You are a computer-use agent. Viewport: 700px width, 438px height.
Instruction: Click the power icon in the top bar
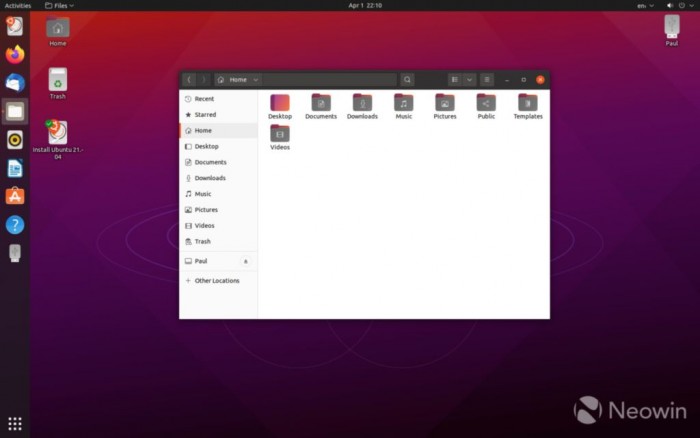(x=682, y=5)
